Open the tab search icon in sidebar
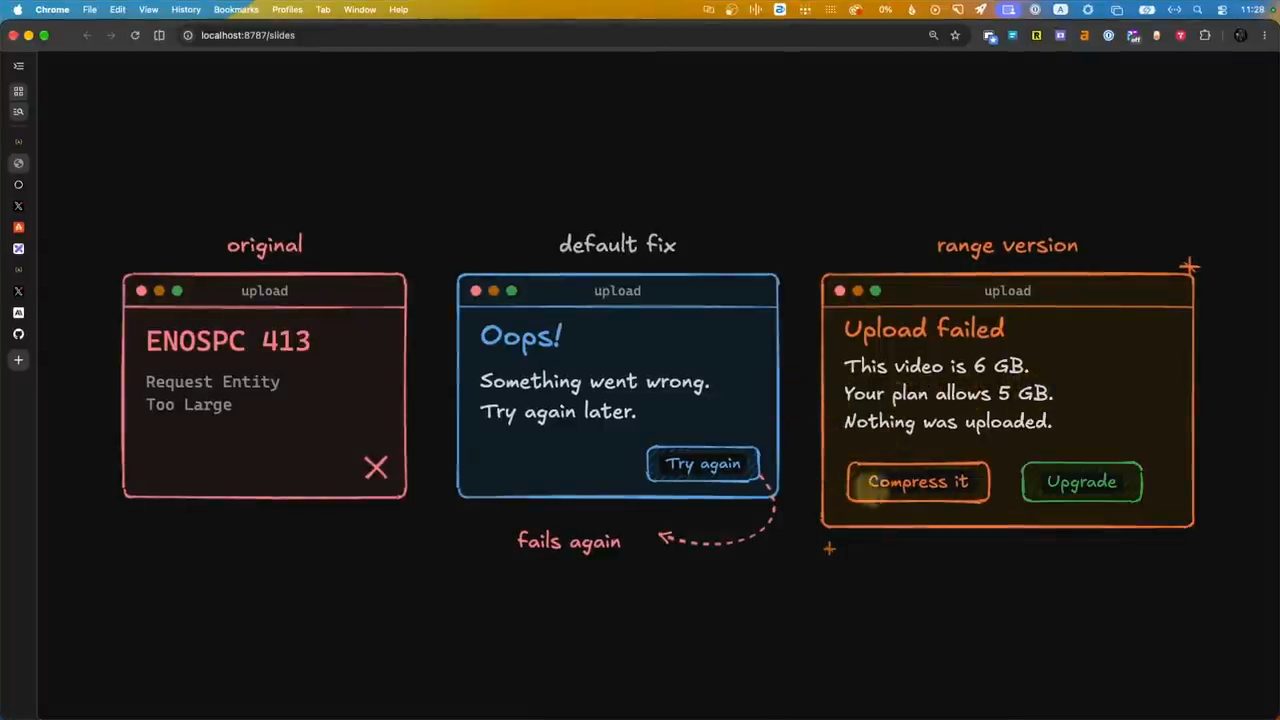This screenshot has width=1280, height=720. point(18,112)
